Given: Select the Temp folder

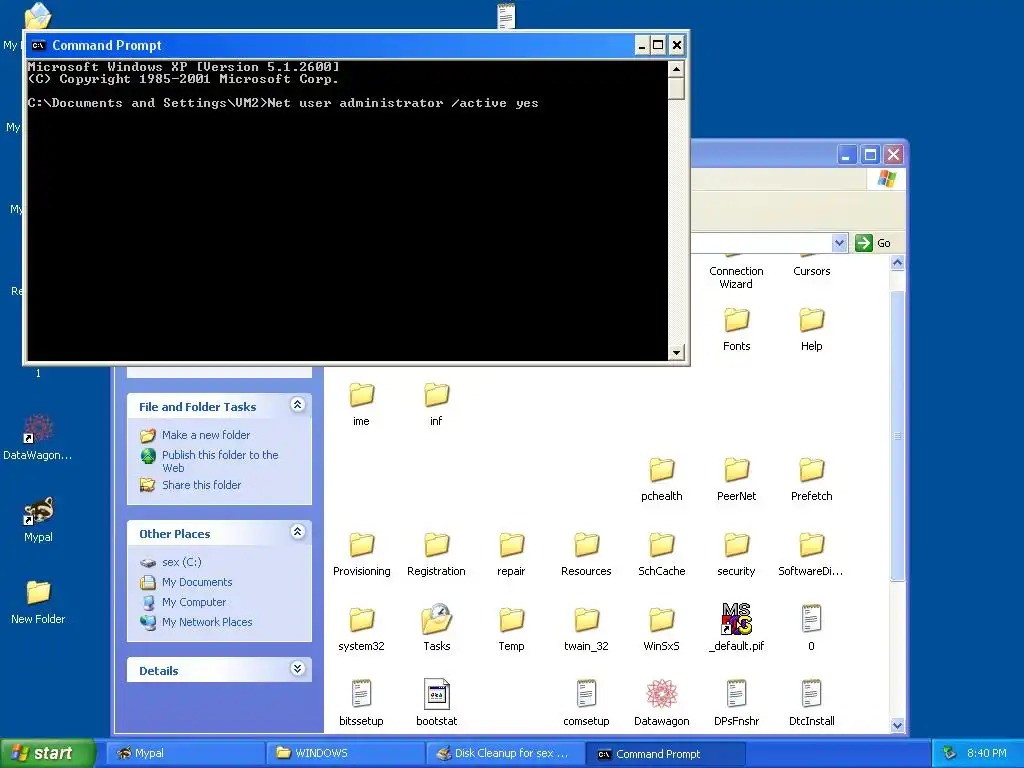Looking at the screenshot, I should coord(511,630).
